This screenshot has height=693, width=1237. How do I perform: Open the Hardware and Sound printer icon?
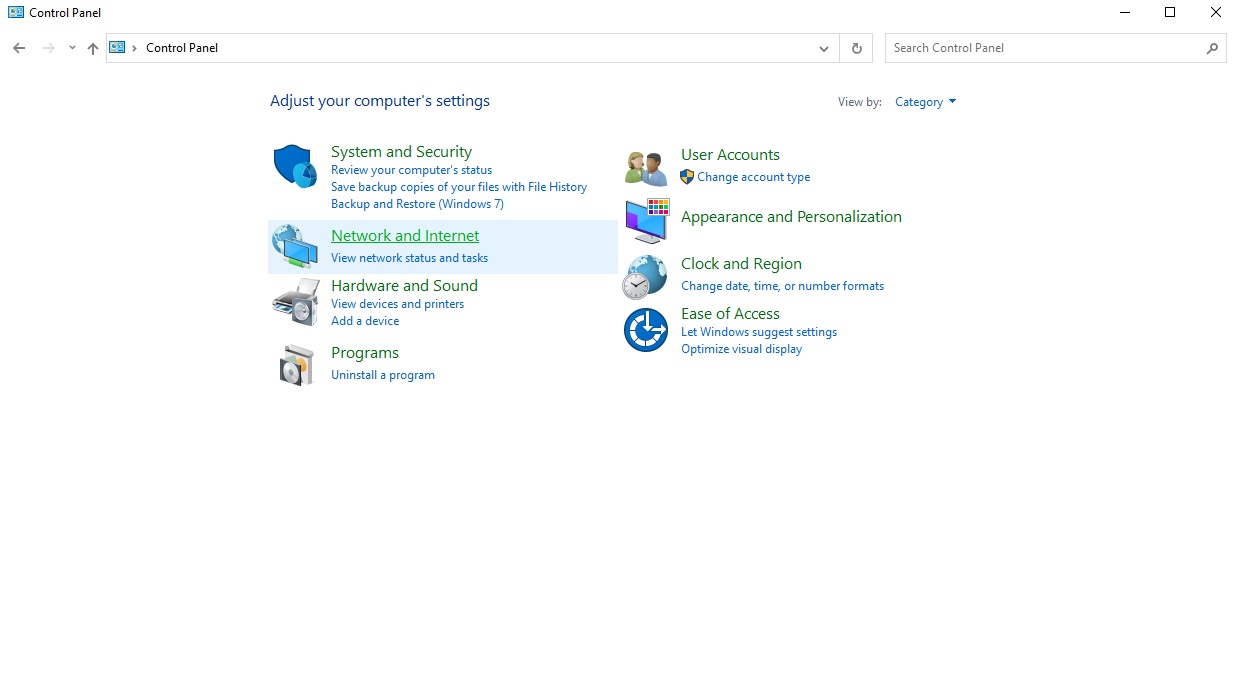295,302
